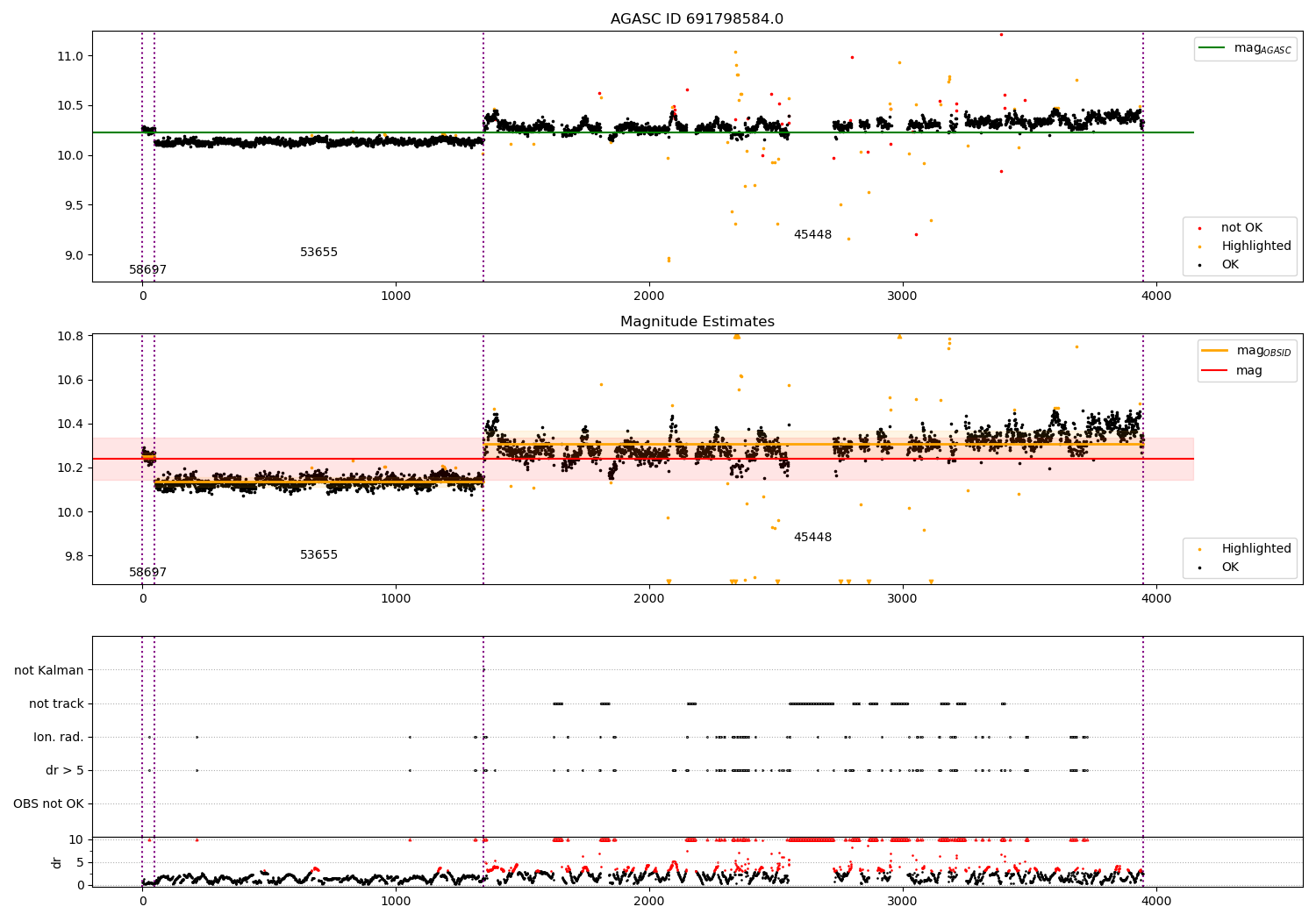Click the 'dr' axis label

tap(57, 862)
